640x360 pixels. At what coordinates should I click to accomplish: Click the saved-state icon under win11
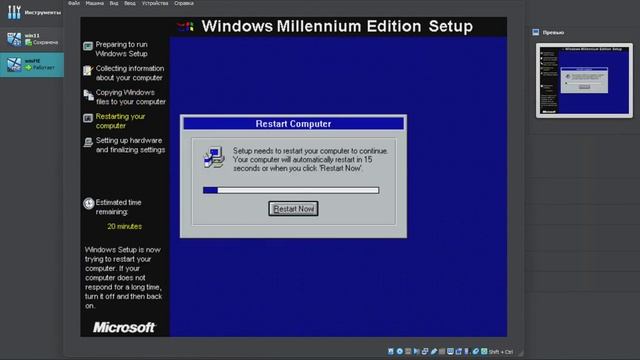pos(28,42)
